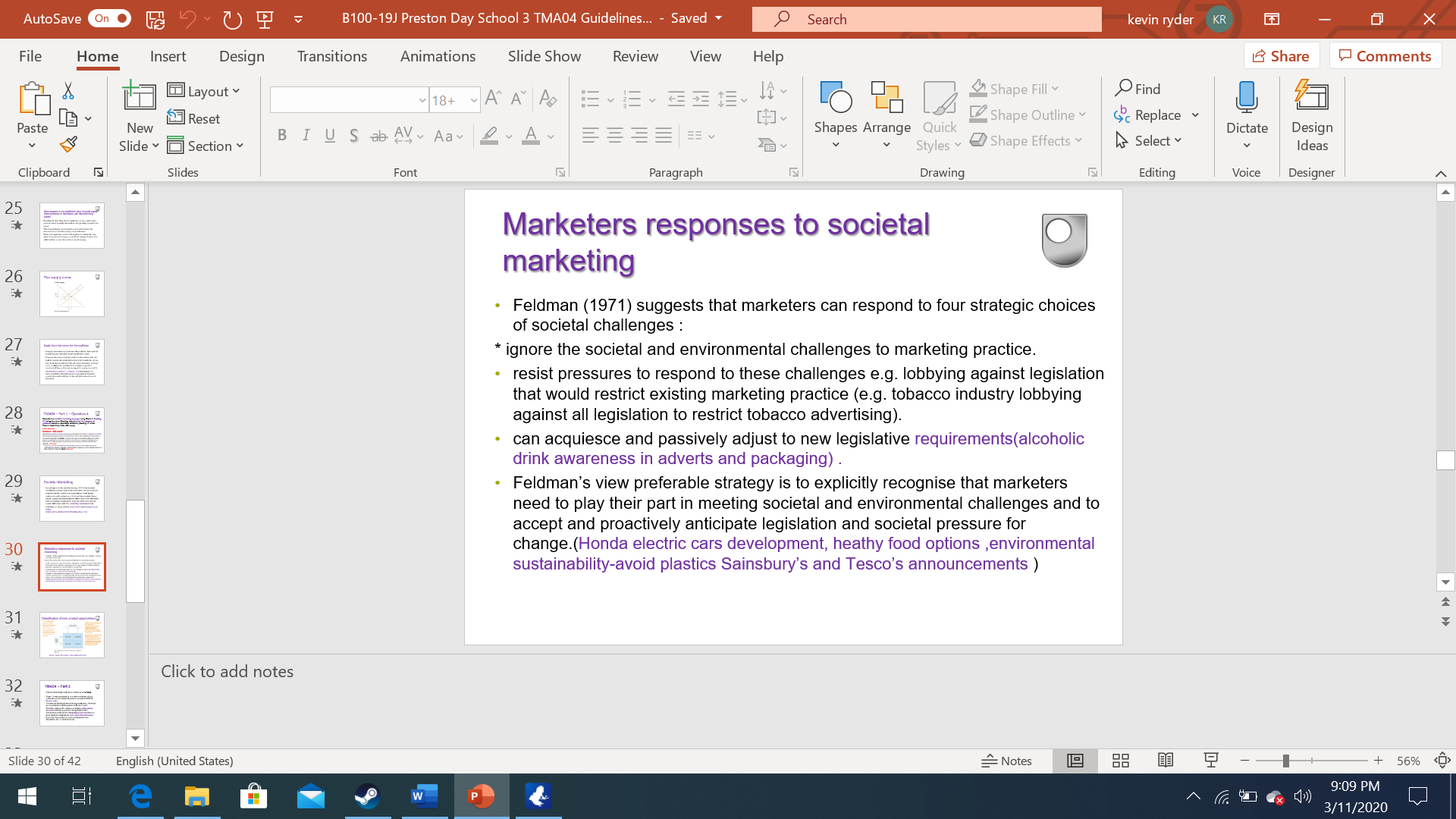1456x819 pixels.
Task: Apply text shadow with S icon
Action: click(353, 136)
